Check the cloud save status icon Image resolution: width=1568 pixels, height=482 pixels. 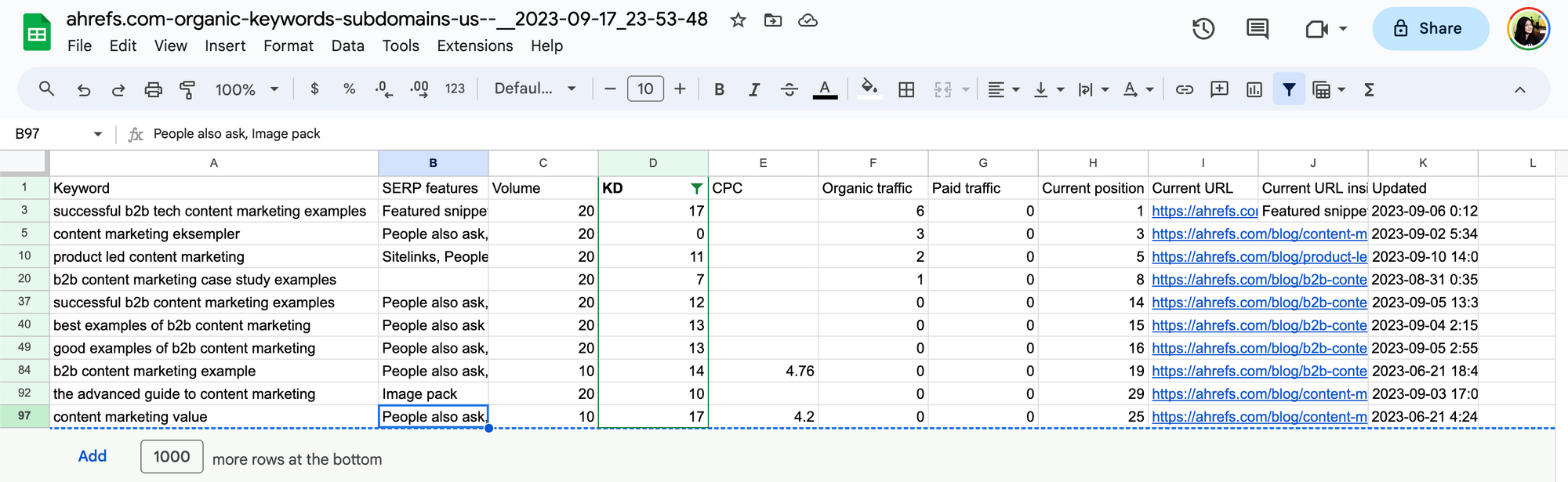tap(808, 20)
